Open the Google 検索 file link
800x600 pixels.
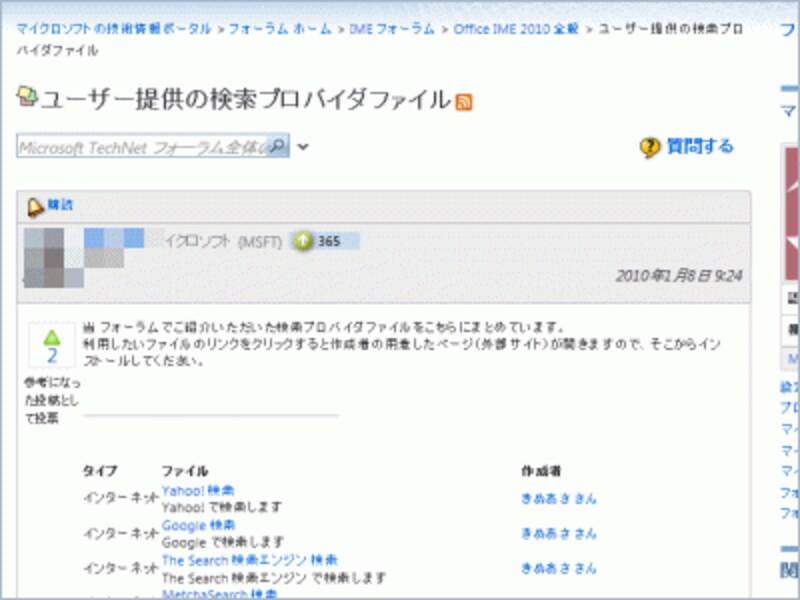[x=198, y=526]
